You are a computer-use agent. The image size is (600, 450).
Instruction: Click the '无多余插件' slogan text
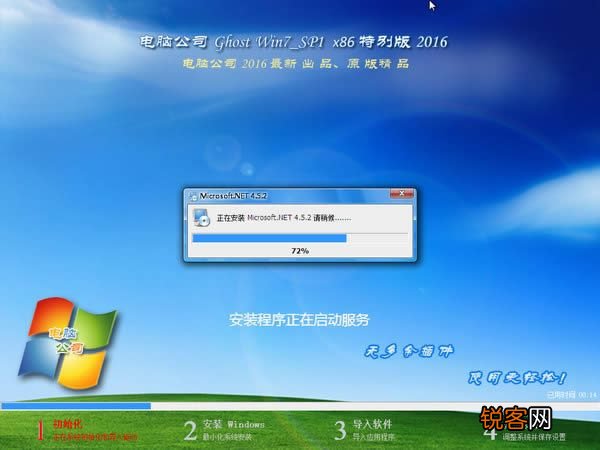(409, 351)
